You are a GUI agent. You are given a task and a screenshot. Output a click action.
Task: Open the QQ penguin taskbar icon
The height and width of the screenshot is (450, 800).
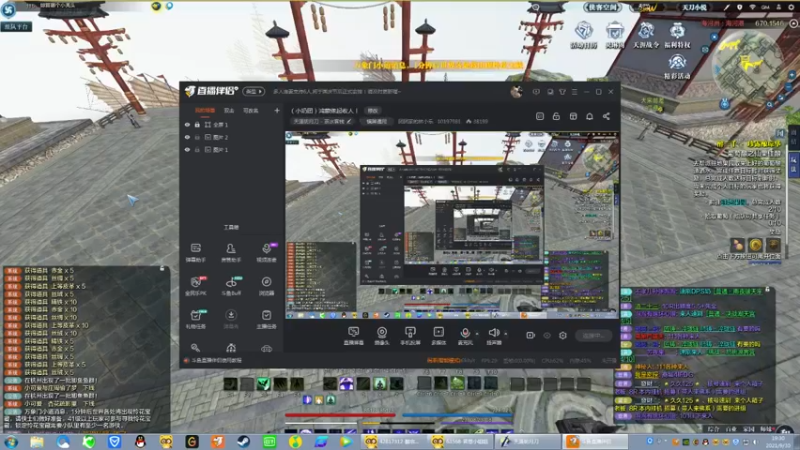coord(140,441)
